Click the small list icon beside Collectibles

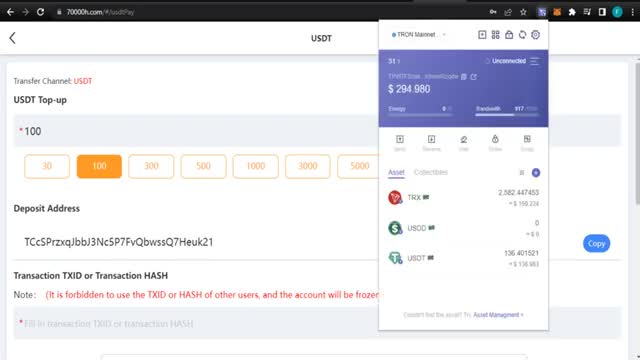point(522,173)
